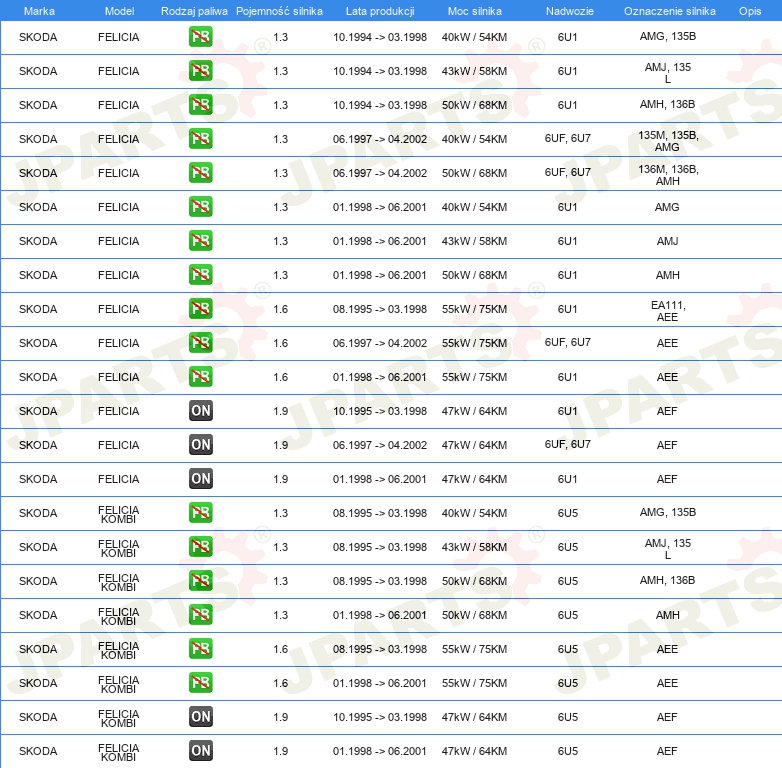Select engine code 'AMJ, 135 L' in 6U1 row
782x768 pixels.
(x=668, y=73)
